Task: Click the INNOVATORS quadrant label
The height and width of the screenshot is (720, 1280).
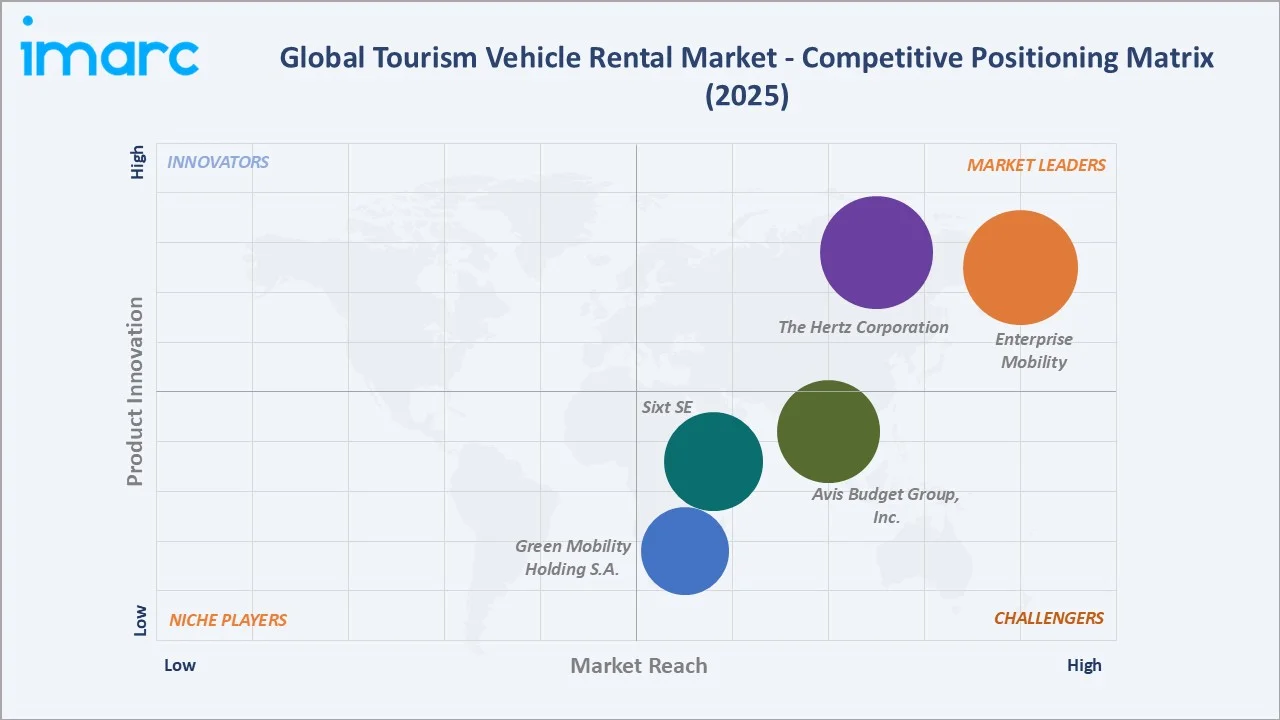Action: [x=218, y=162]
